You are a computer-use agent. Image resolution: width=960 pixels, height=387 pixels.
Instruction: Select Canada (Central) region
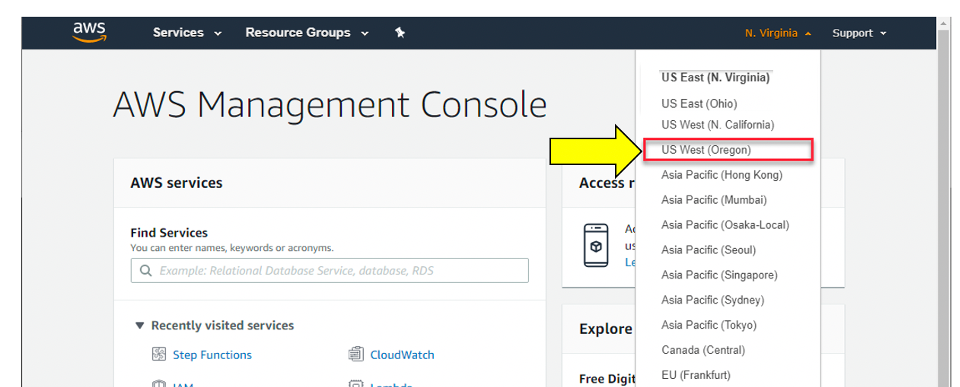click(703, 350)
